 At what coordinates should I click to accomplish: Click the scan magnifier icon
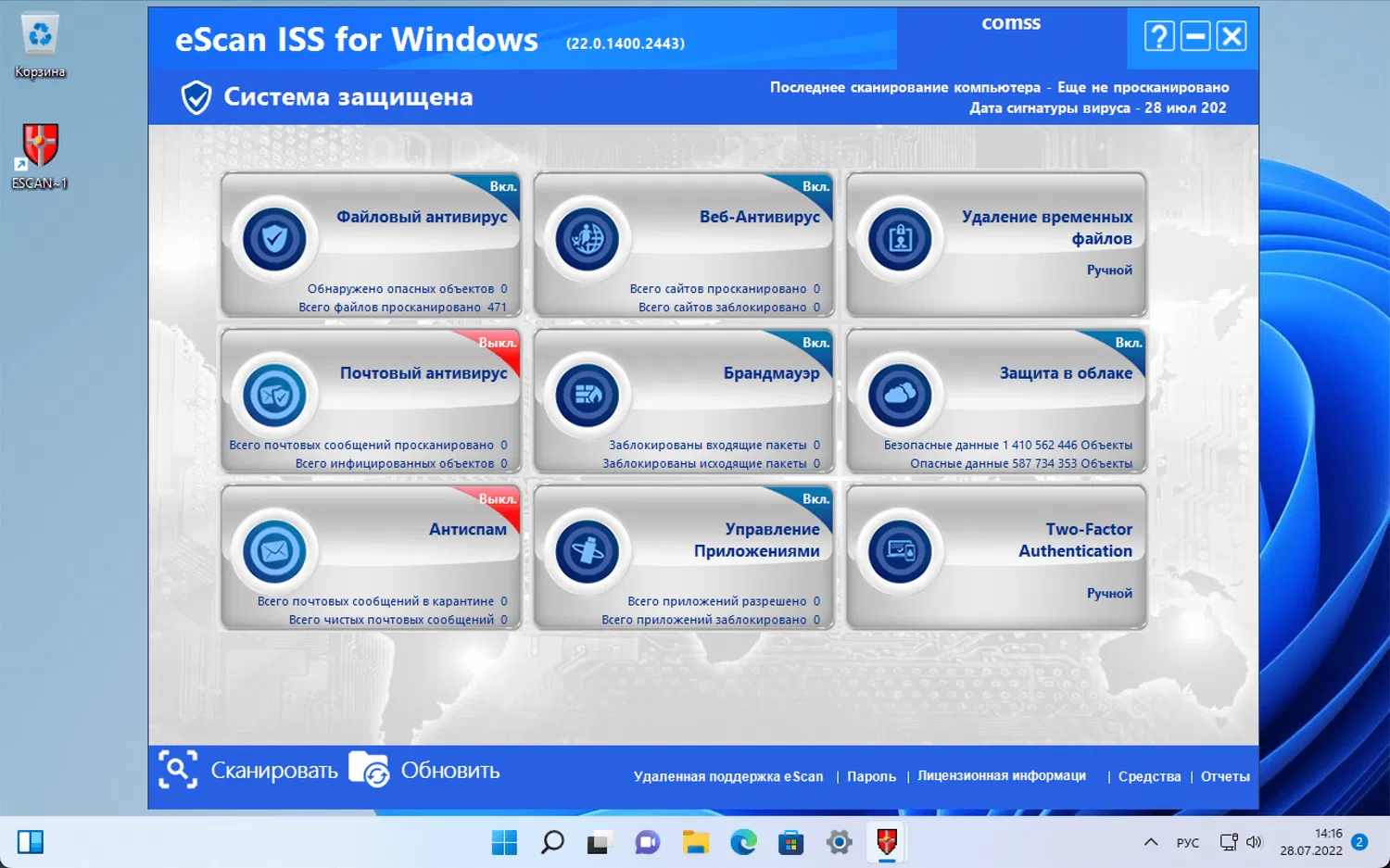coord(178,770)
